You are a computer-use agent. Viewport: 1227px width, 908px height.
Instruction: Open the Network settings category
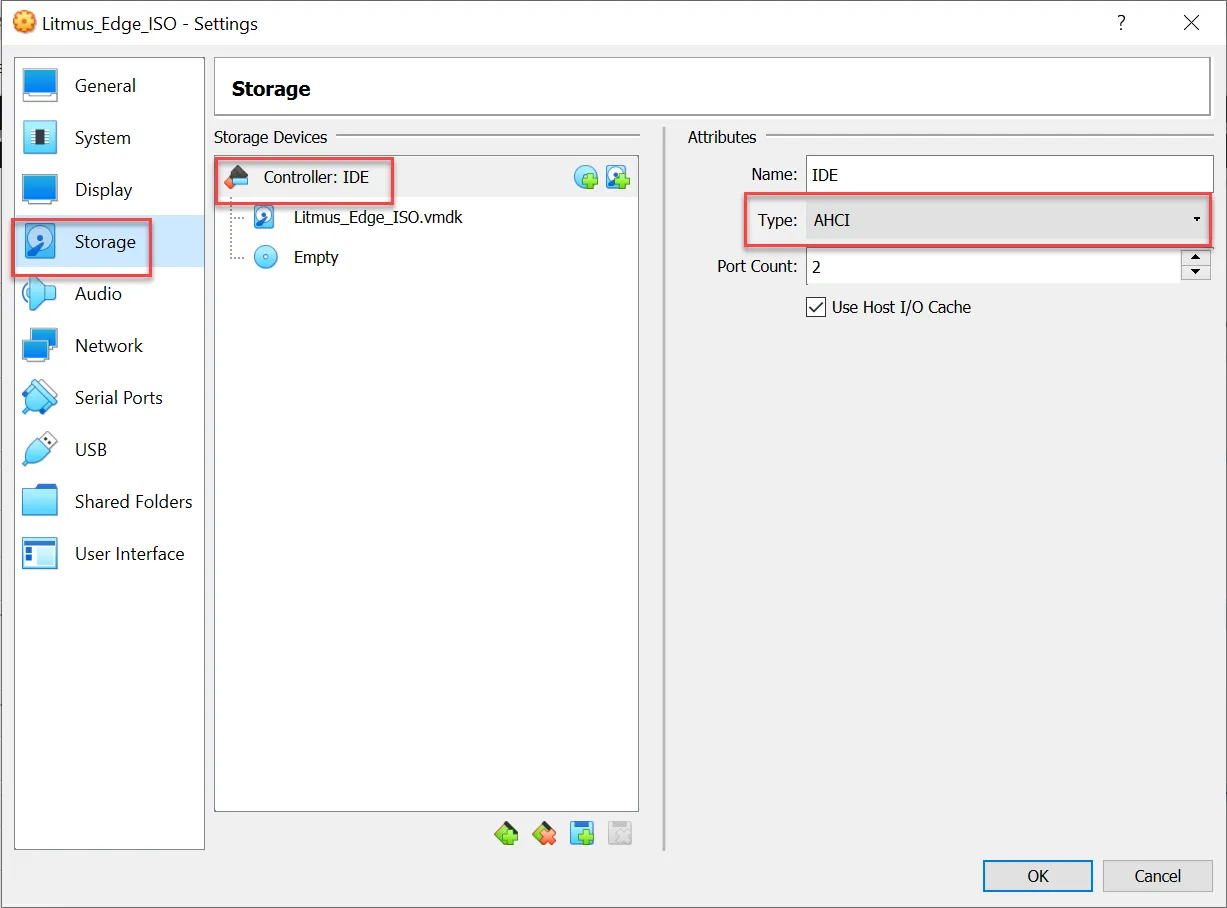coord(109,346)
